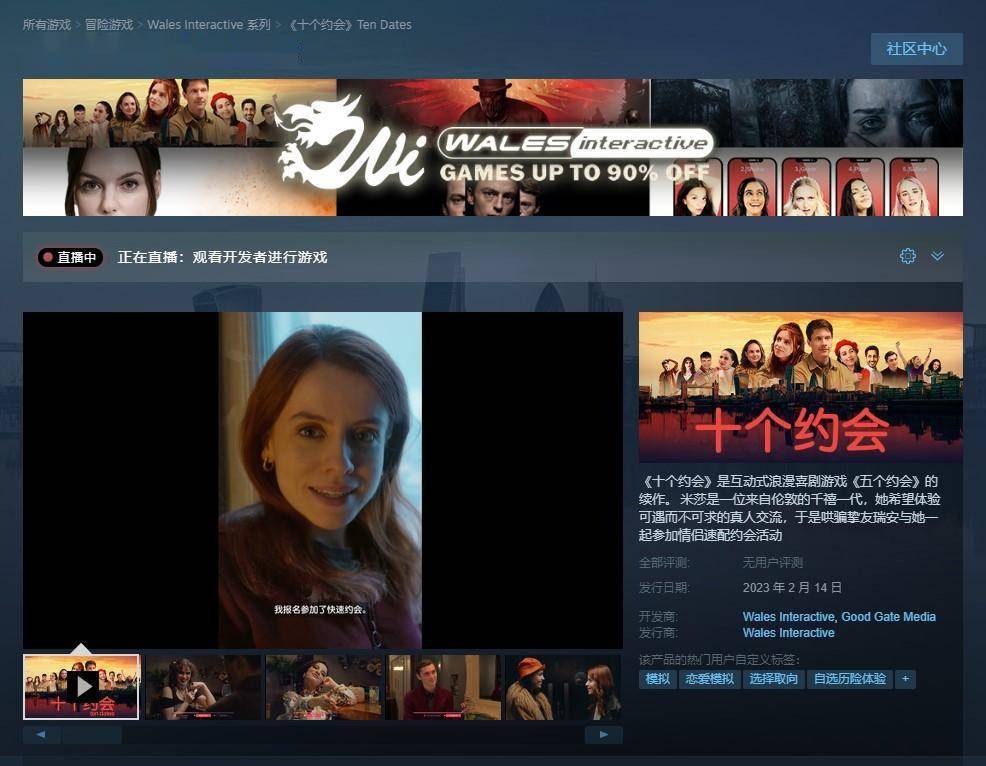
Task: Select the second screenshot thumbnail of woman in black
Action: tap(202, 687)
